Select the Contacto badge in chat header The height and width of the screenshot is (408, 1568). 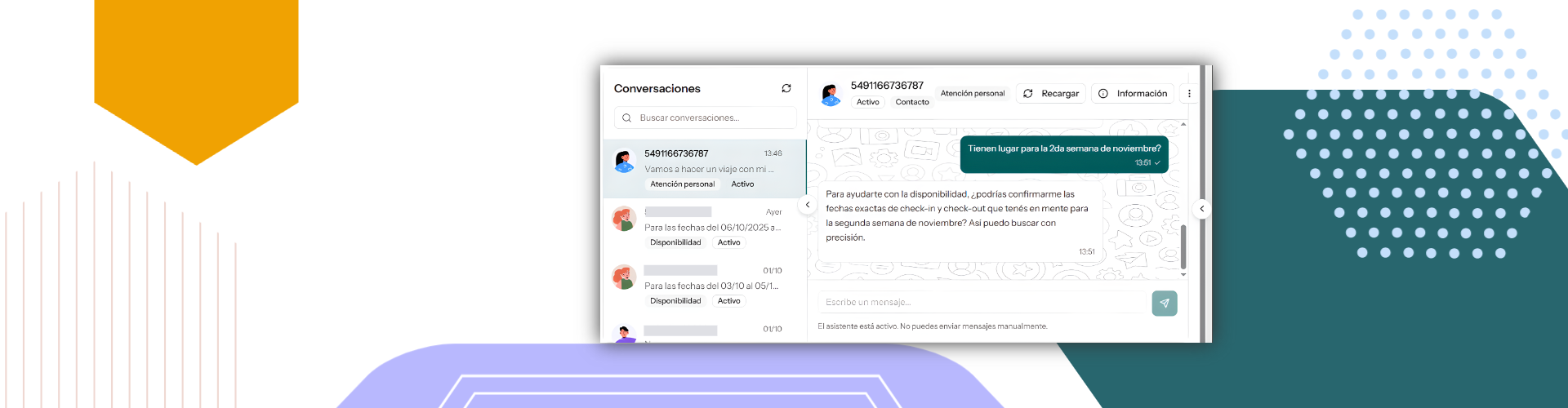click(912, 102)
